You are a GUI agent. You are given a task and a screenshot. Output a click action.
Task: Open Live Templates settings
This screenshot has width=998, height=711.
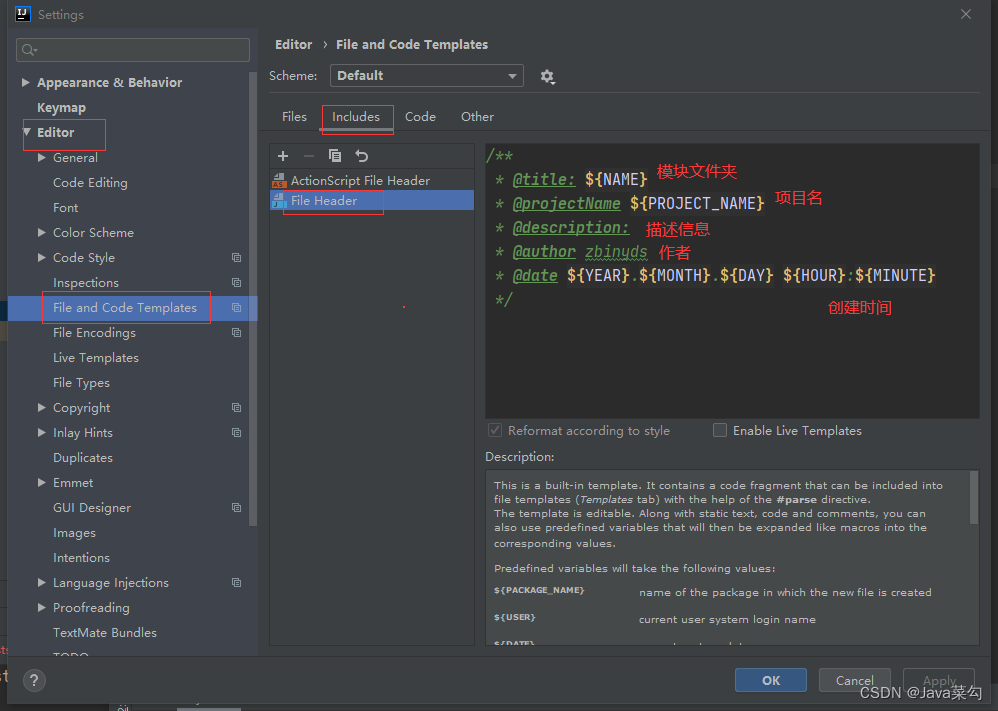pos(95,358)
